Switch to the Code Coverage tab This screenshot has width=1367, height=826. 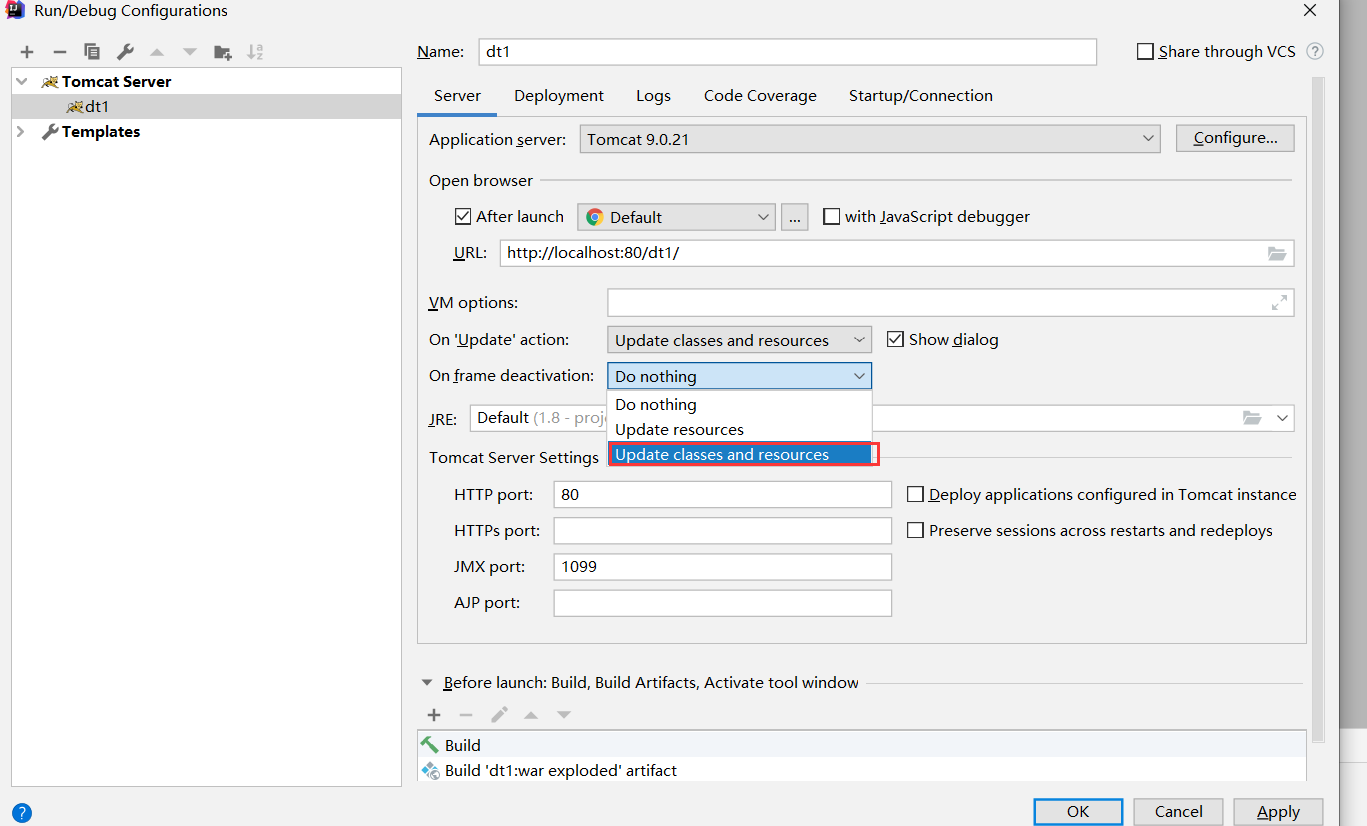(x=760, y=96)
